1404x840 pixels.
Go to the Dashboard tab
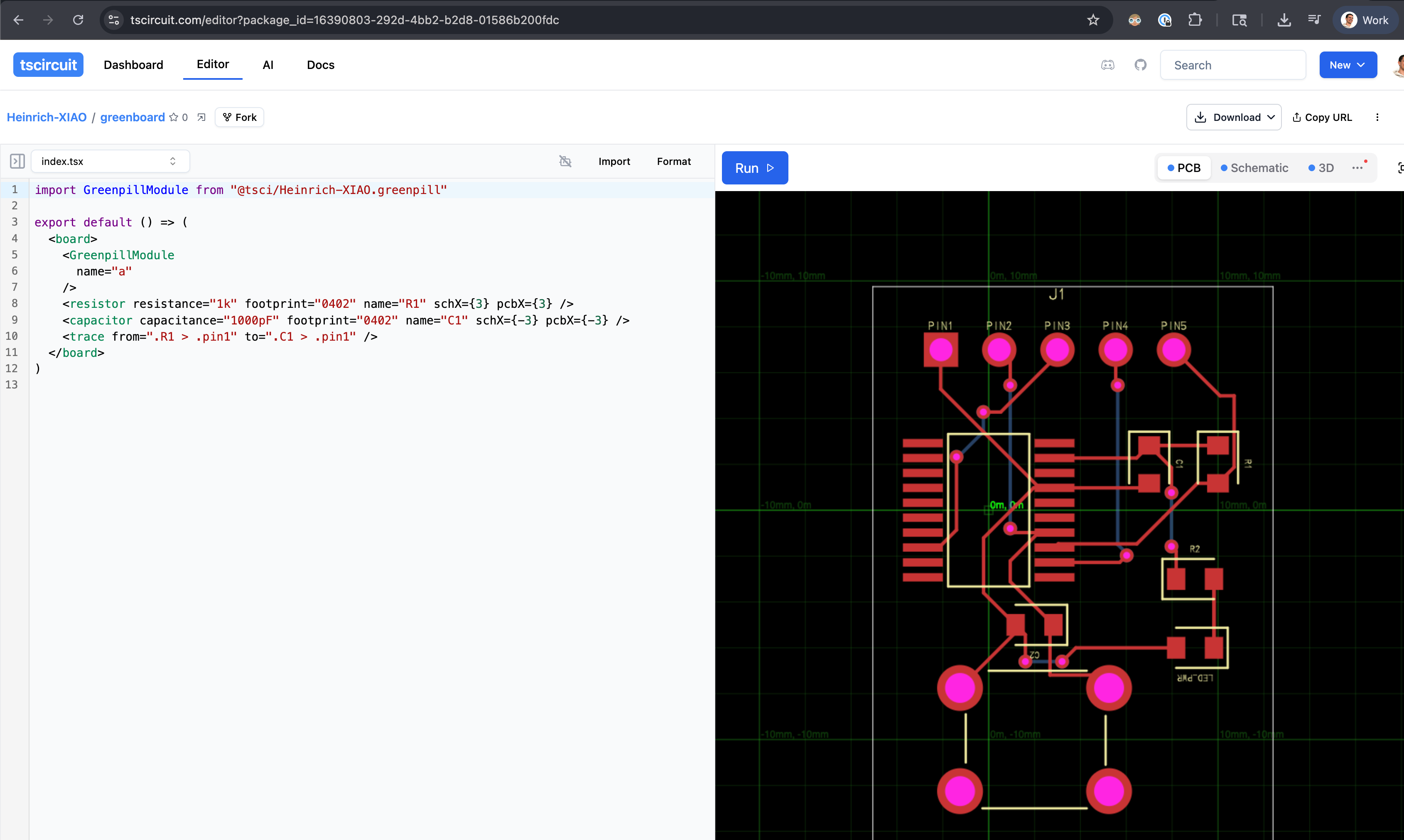tap(134, 65)
